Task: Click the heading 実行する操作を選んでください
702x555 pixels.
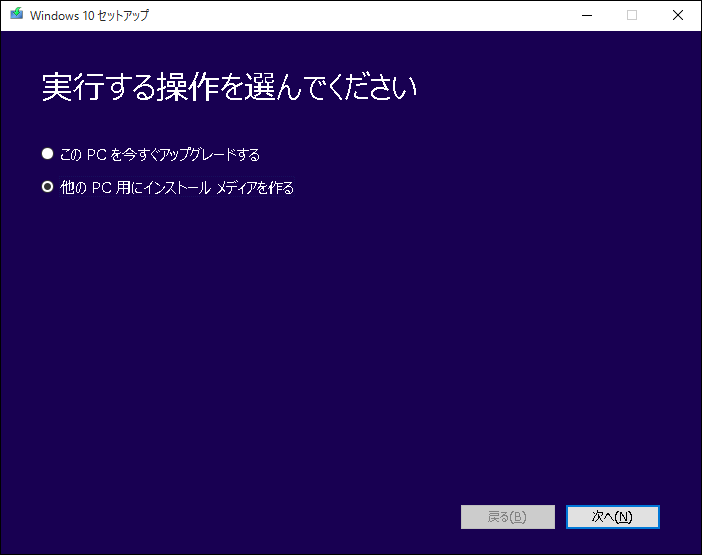Action: pyautogui.click(x=229, y=86)
